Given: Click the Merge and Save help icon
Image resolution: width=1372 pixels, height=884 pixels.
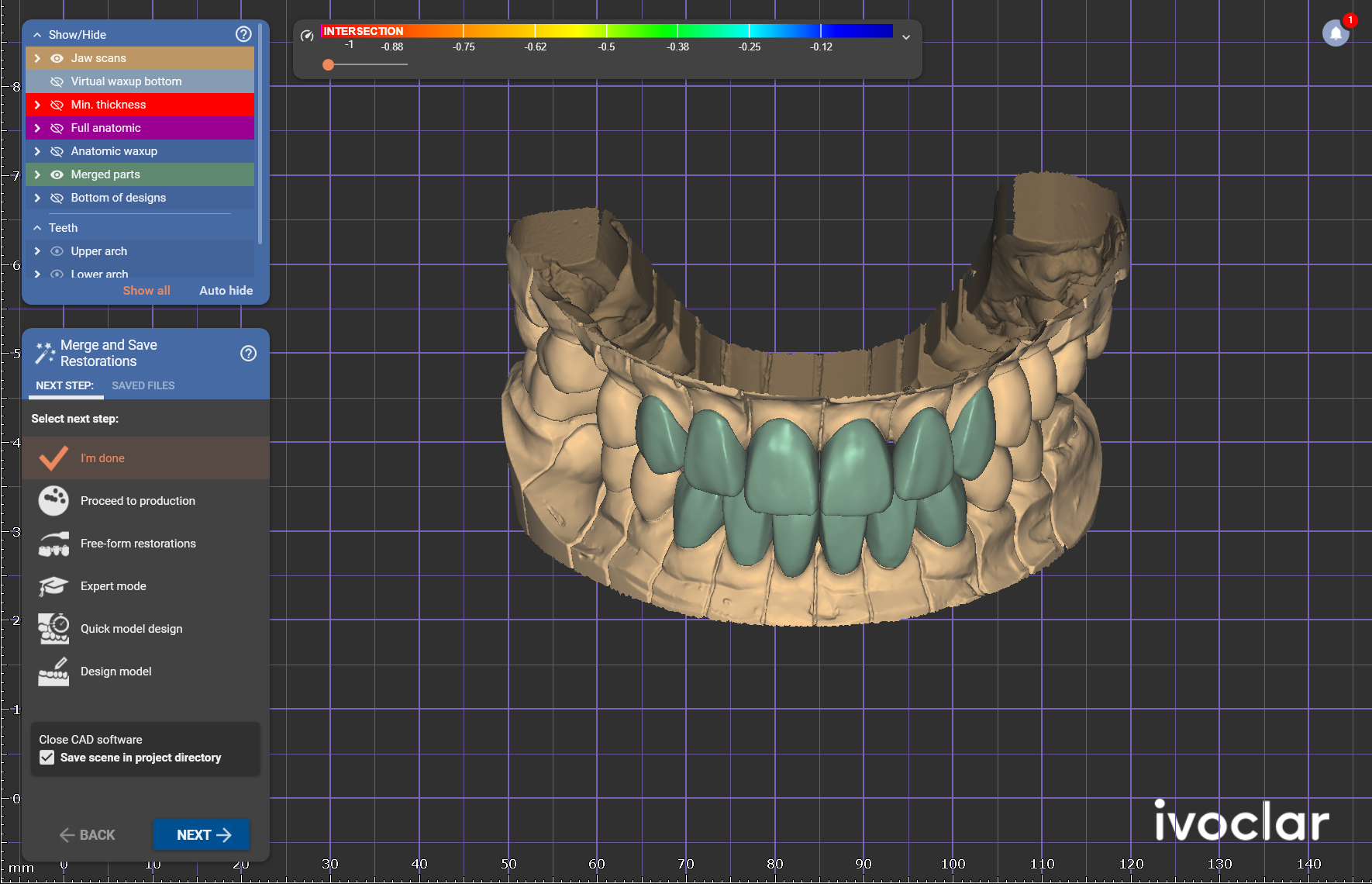Looking at the screenshot, I should tap(248, 354).
